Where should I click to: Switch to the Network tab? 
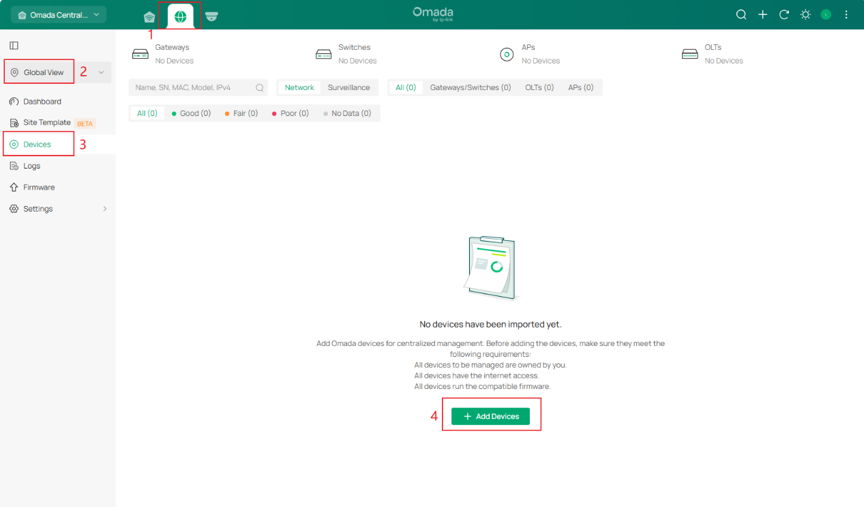[299, 88]
